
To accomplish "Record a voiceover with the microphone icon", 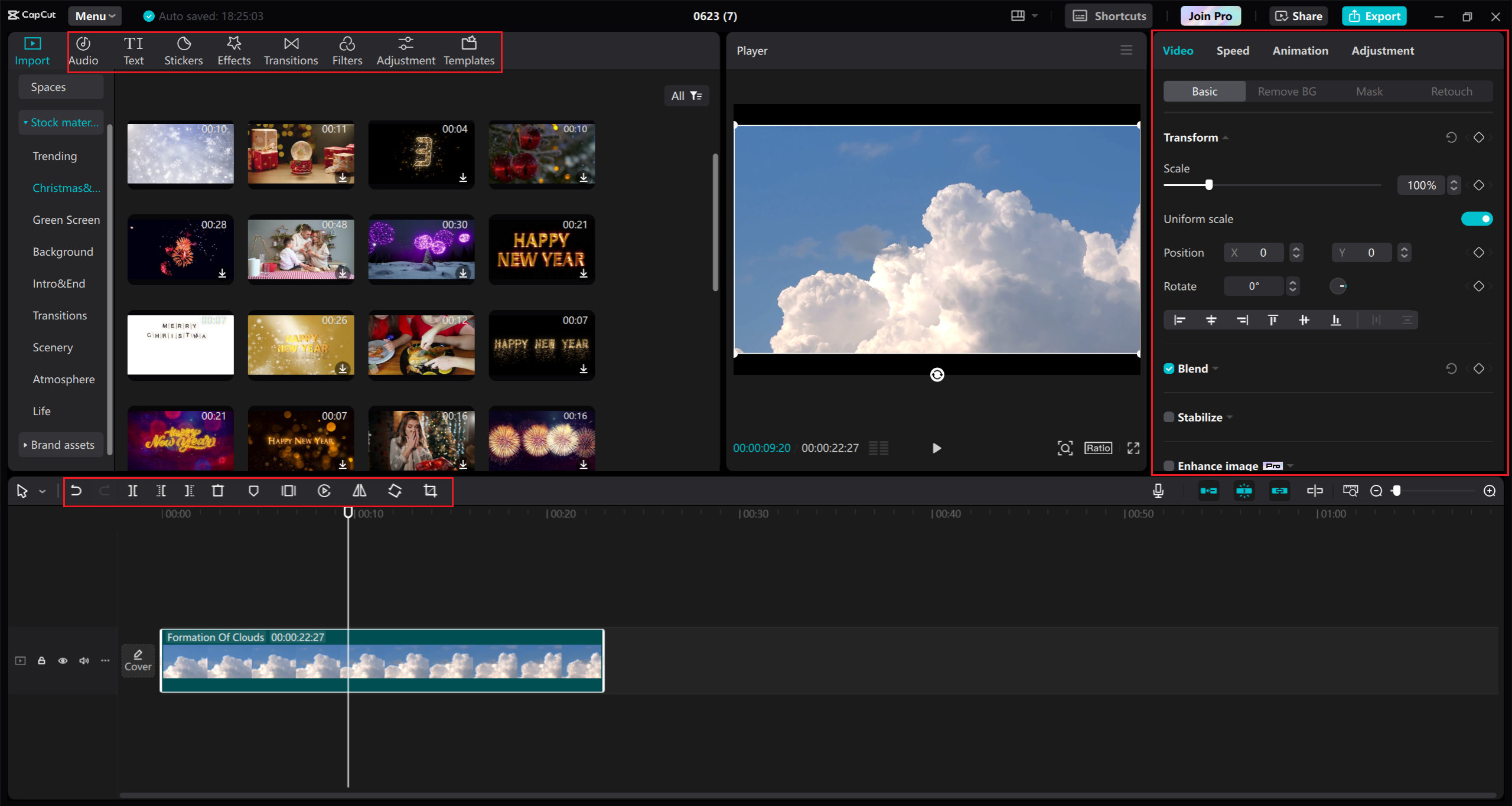I will tap(1158, 491).
